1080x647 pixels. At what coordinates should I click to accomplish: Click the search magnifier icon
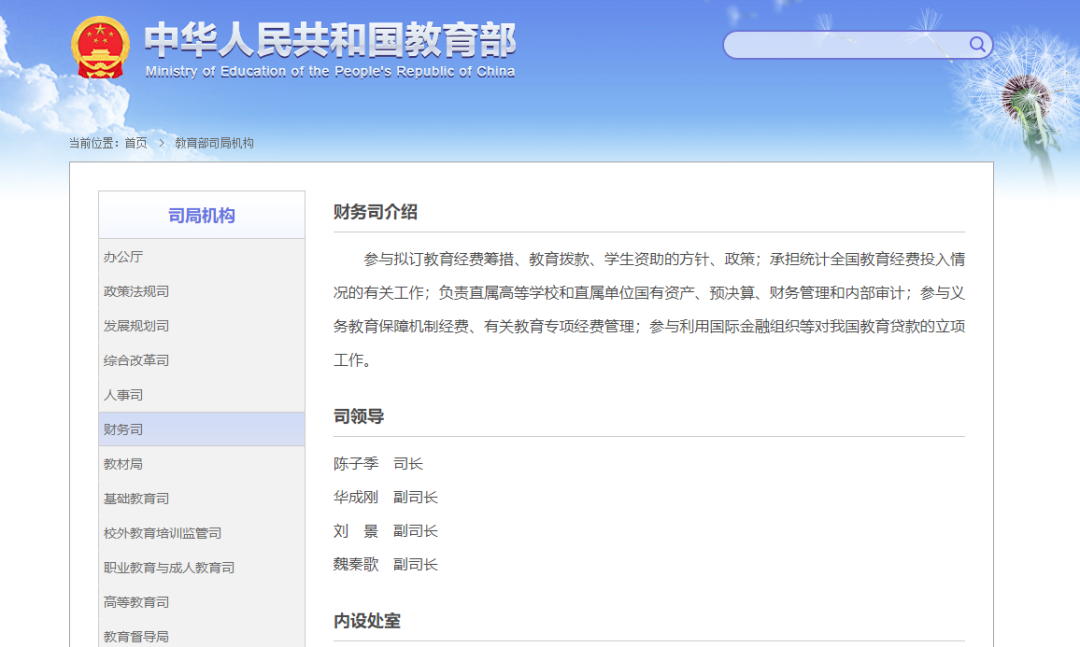pos(977,45)
